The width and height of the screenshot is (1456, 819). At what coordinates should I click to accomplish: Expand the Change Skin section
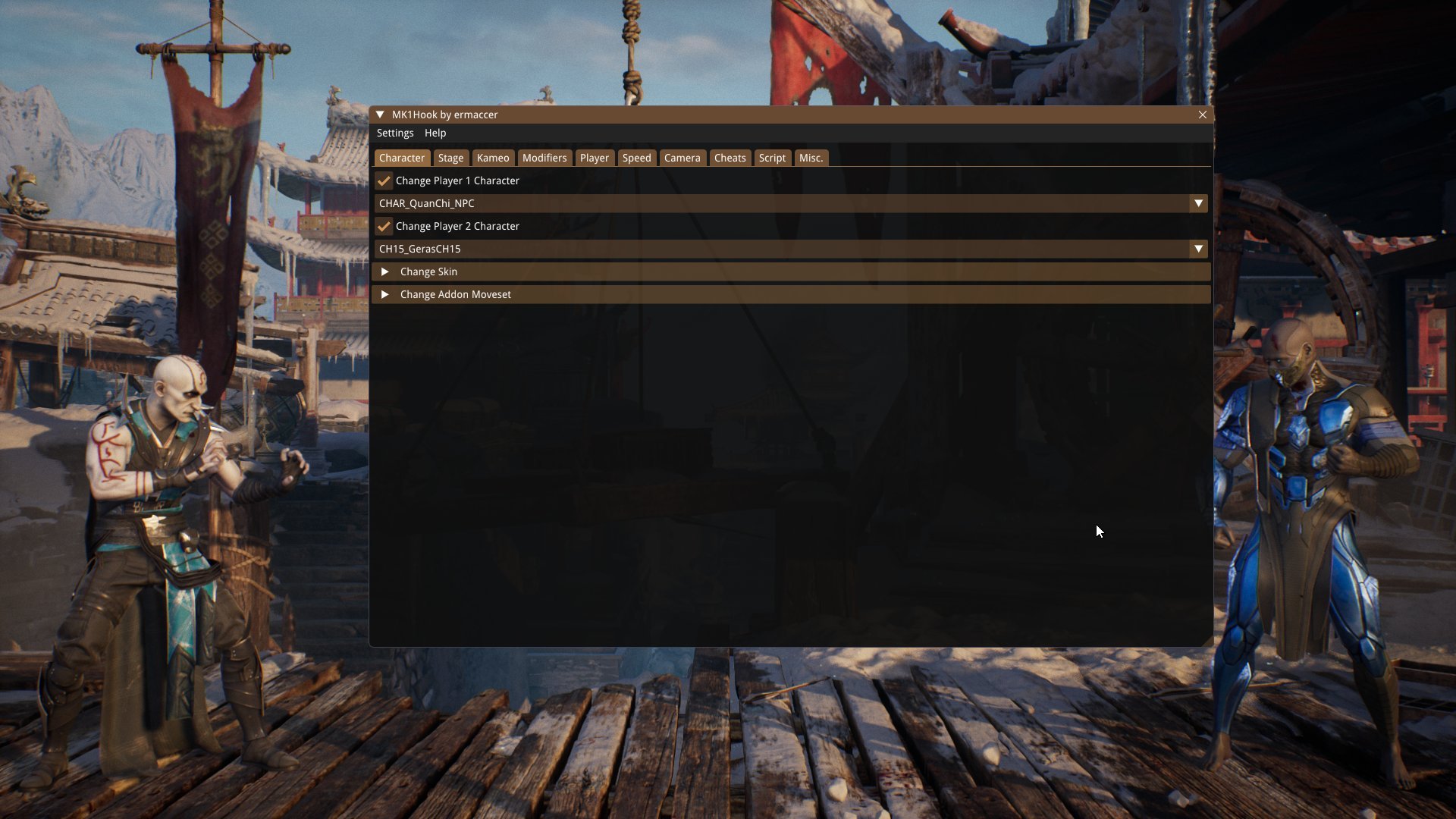coord(387,271)
